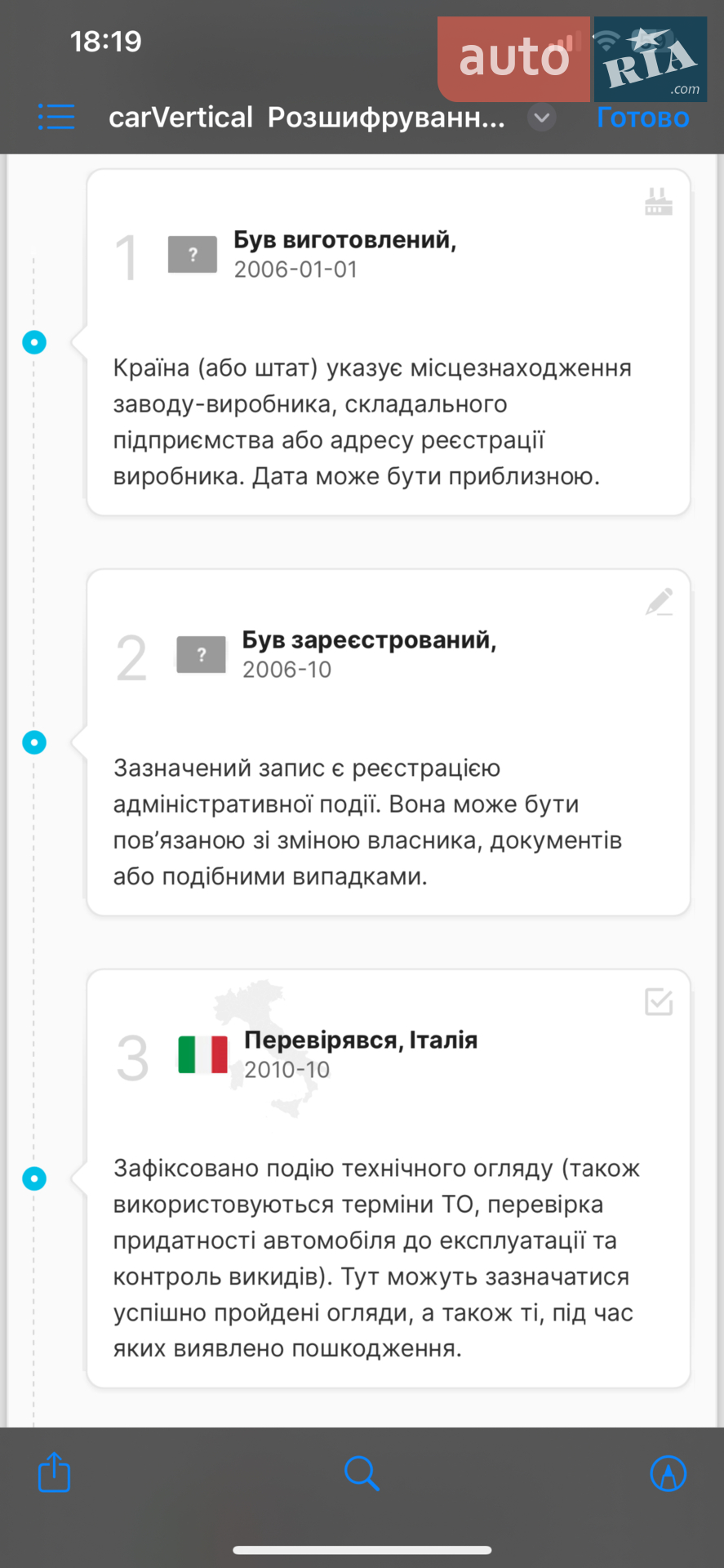This screenshot has height=1568, width=724.
Task: Tap the Готово button
Action: coord(643,118)
